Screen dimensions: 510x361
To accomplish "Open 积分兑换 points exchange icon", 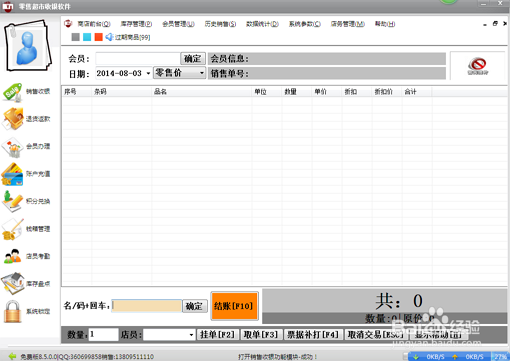I will pyautogui.click(x=13, y=201).
